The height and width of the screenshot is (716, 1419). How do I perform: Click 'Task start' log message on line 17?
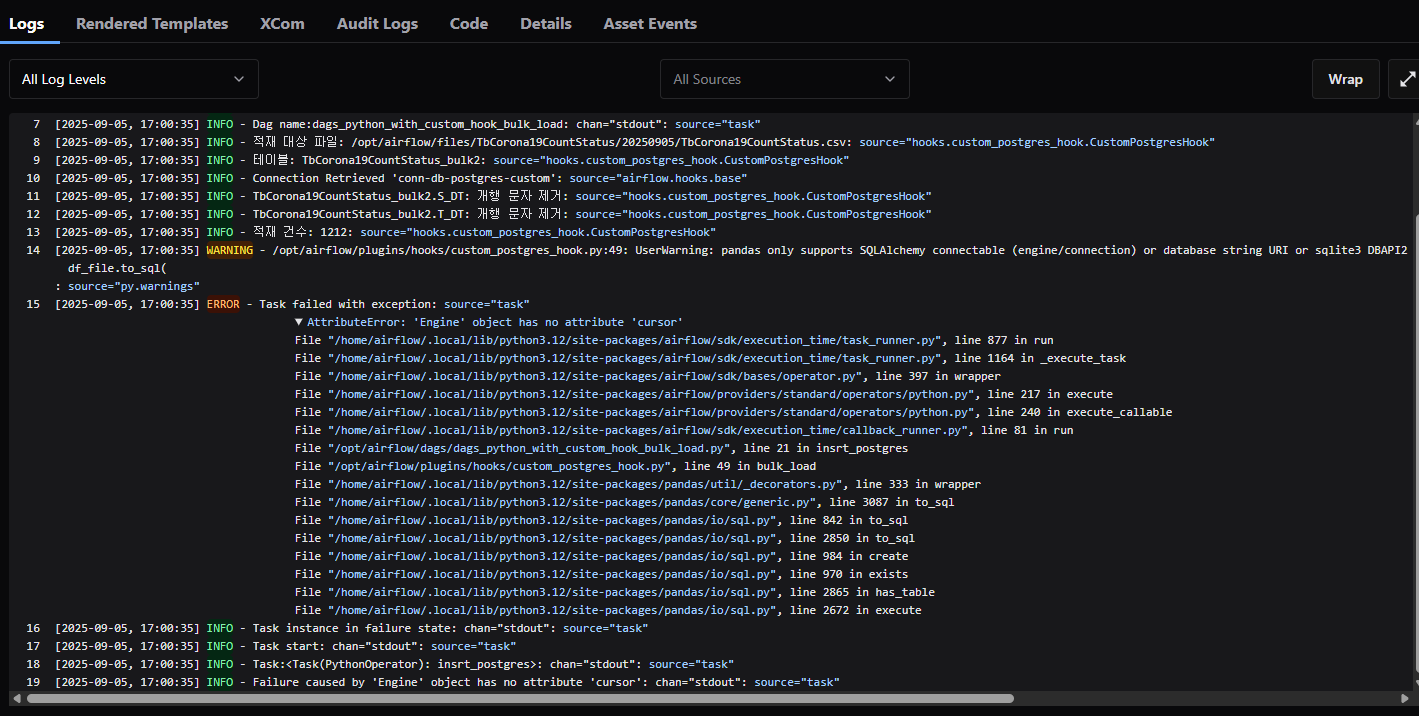pos(288,646)
